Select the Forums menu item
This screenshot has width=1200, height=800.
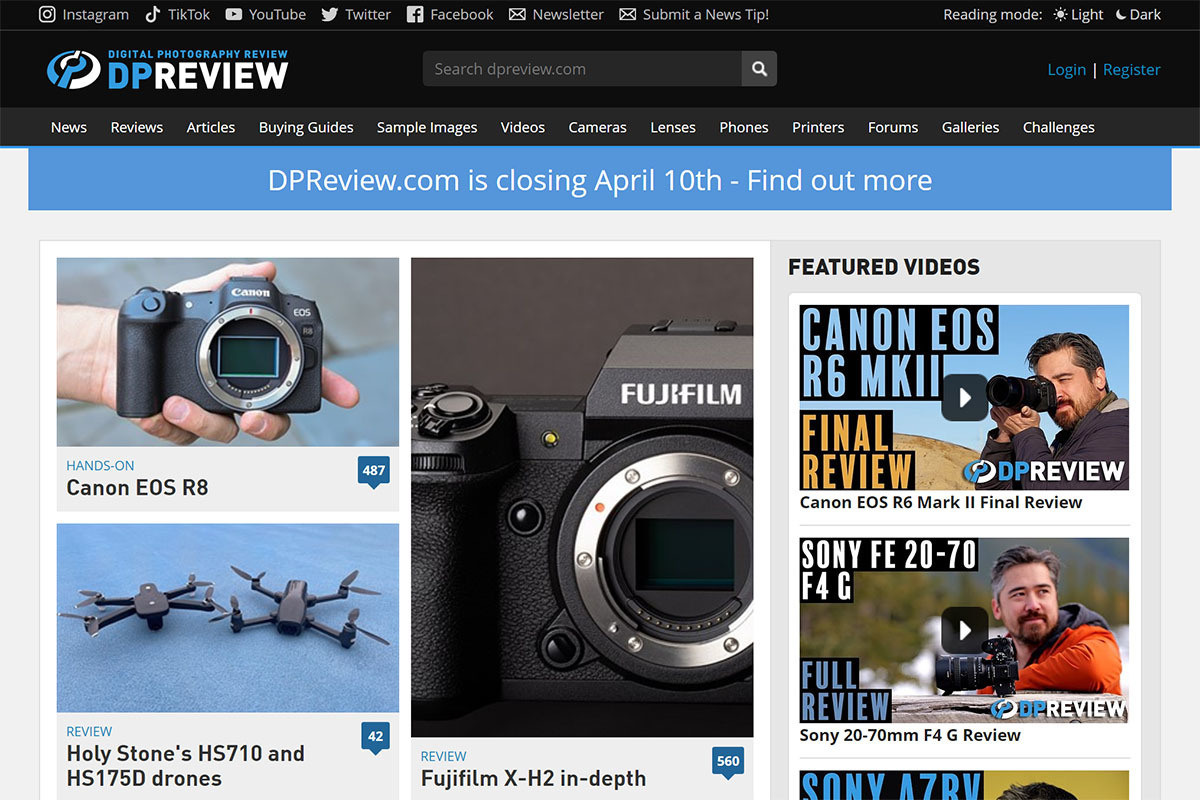tap(892, 127)
